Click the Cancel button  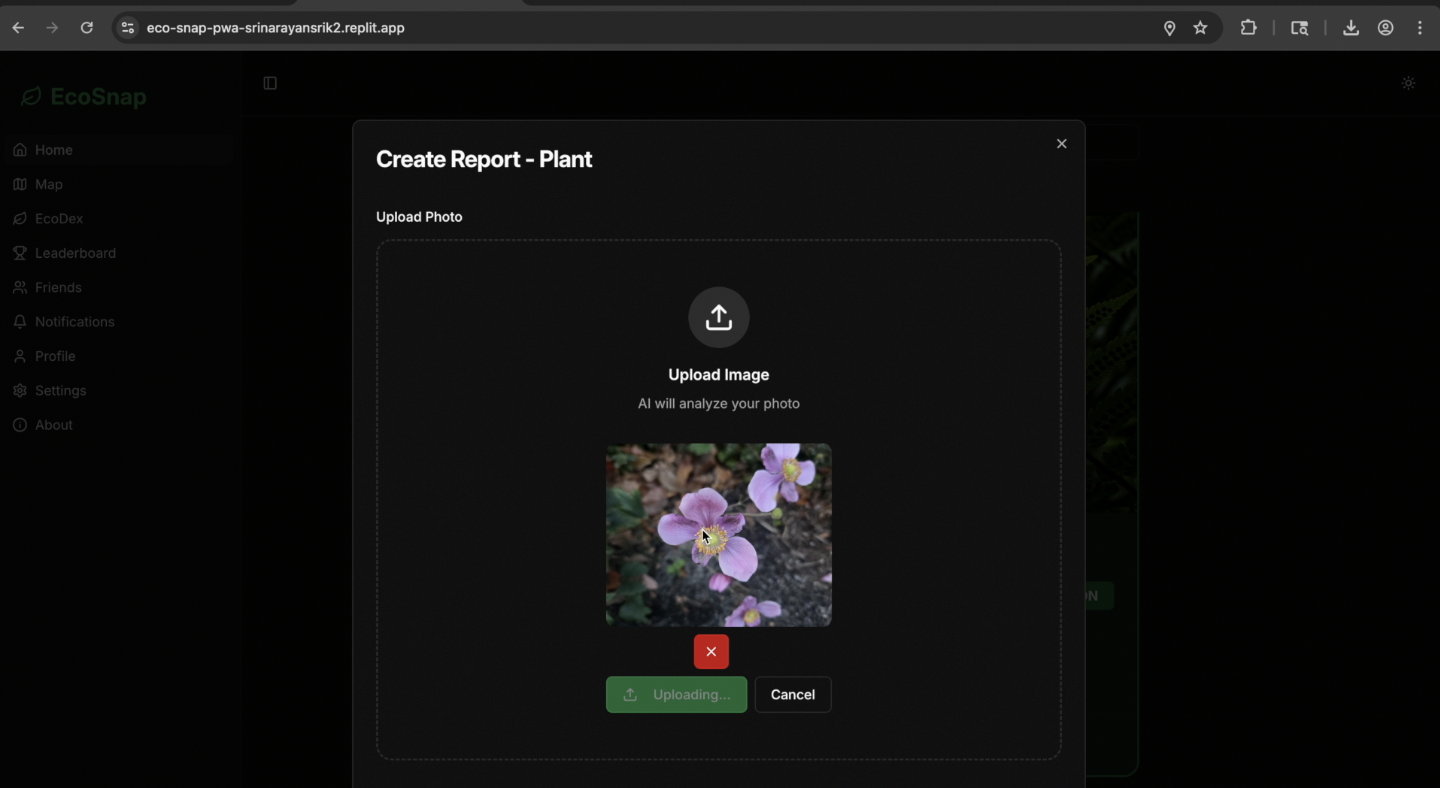point(793,694)
